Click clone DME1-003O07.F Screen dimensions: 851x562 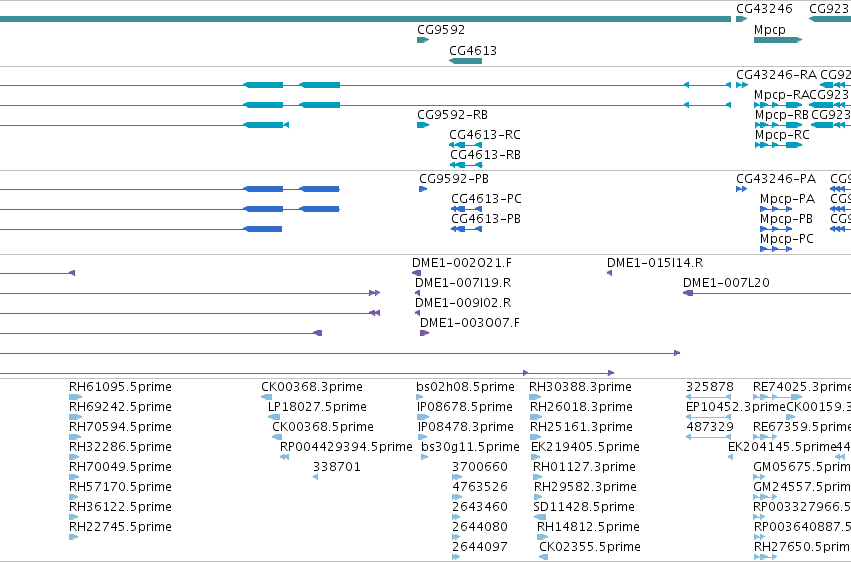tap(469, 323)
